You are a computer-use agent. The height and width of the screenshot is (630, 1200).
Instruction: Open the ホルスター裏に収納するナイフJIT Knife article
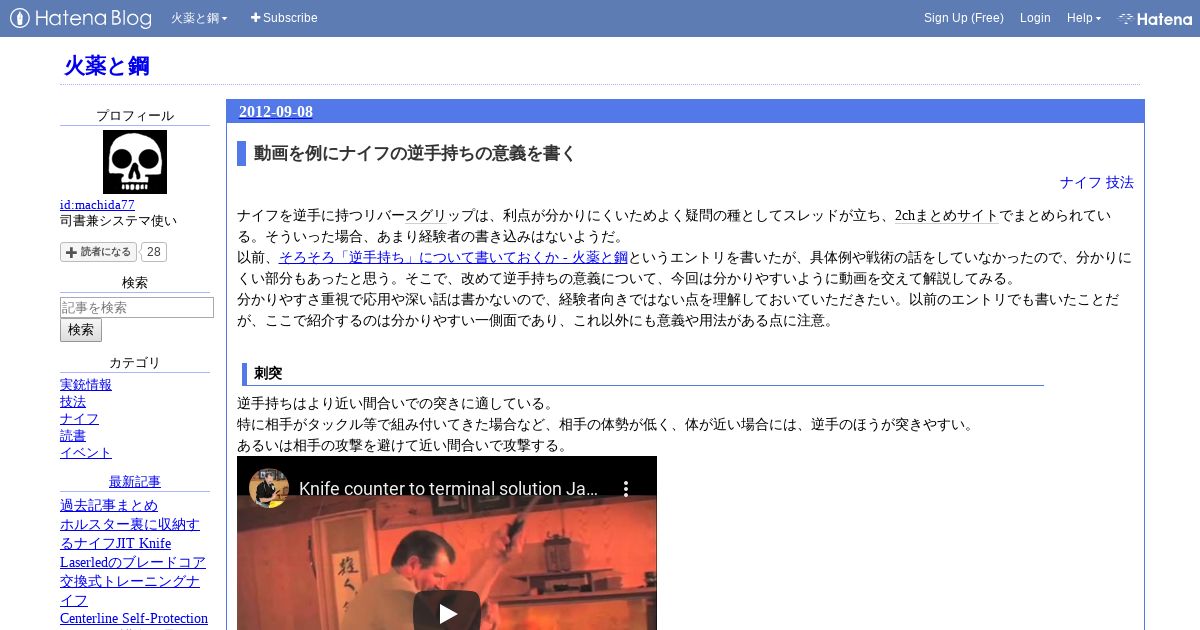point(130,534)
